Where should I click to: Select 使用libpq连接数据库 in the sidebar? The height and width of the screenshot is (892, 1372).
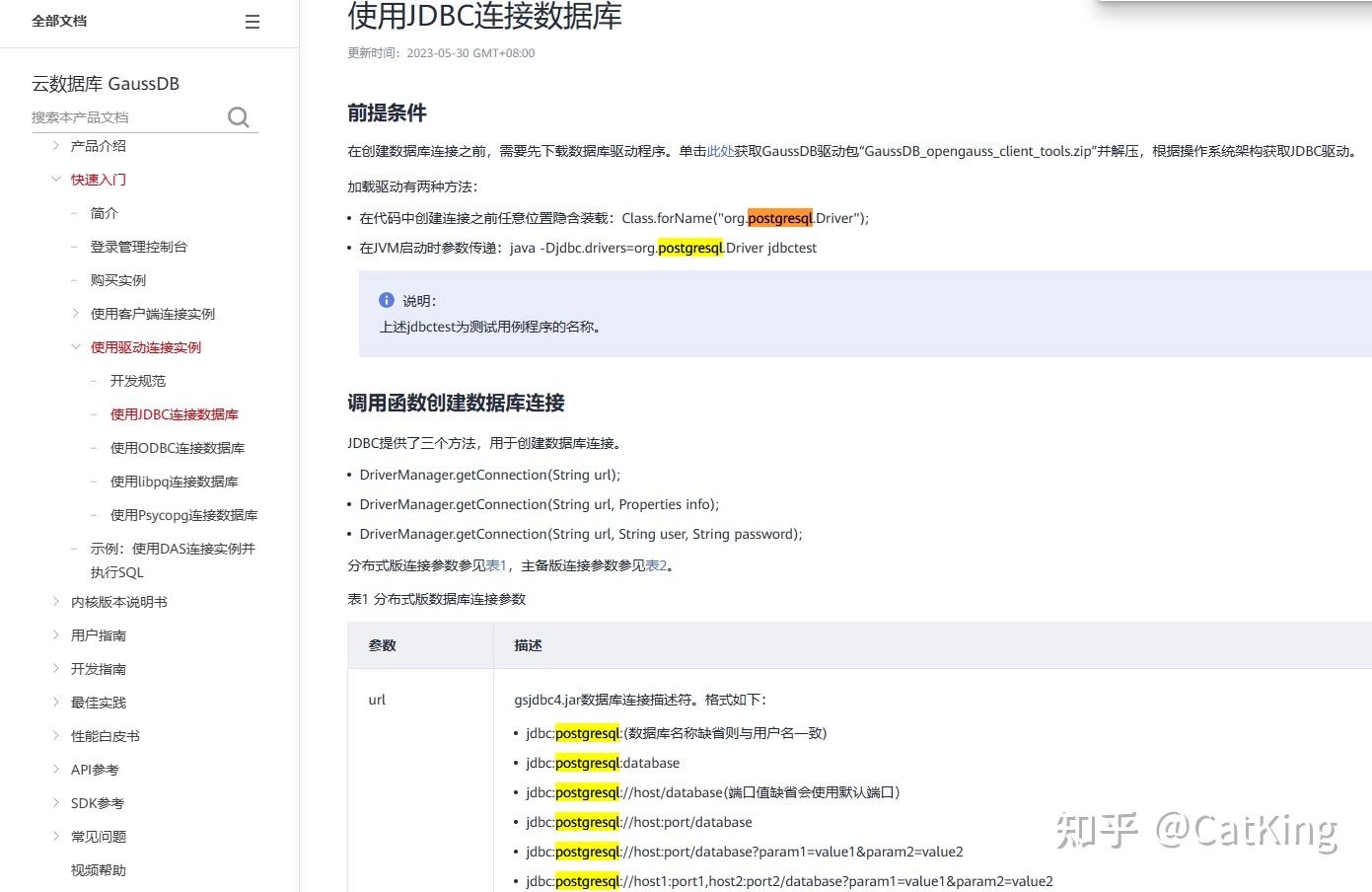pos(174,481)
